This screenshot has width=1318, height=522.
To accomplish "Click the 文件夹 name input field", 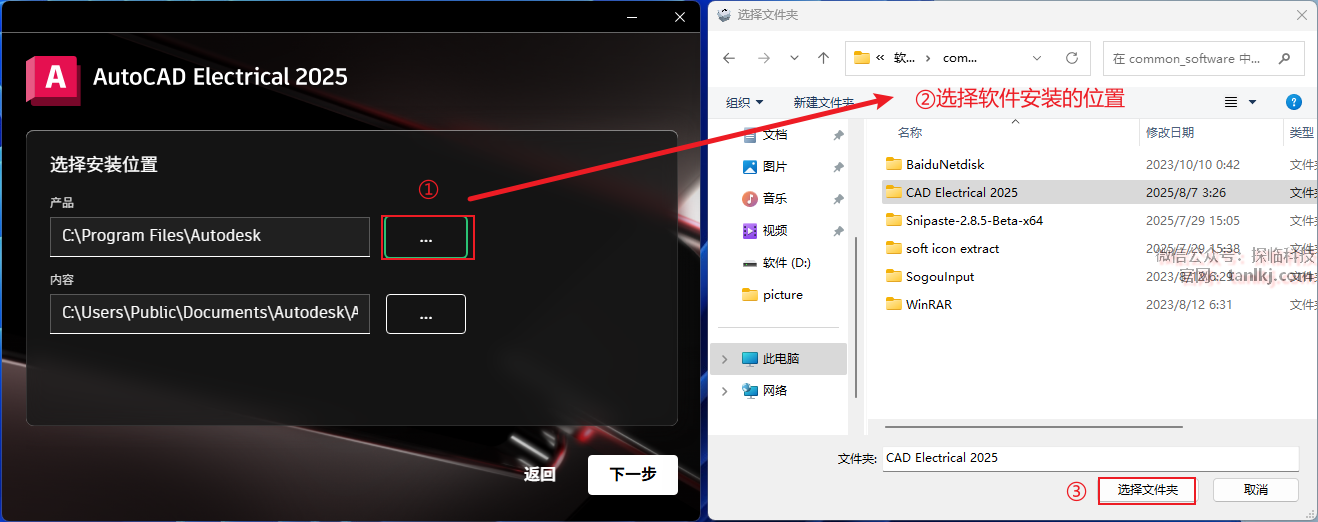I will [x=1091, y=458].
